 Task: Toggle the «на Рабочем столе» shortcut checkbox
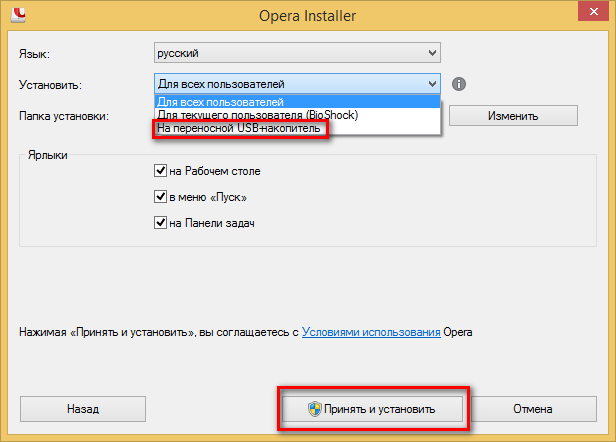pyautogui.click(x=160, y=171)
